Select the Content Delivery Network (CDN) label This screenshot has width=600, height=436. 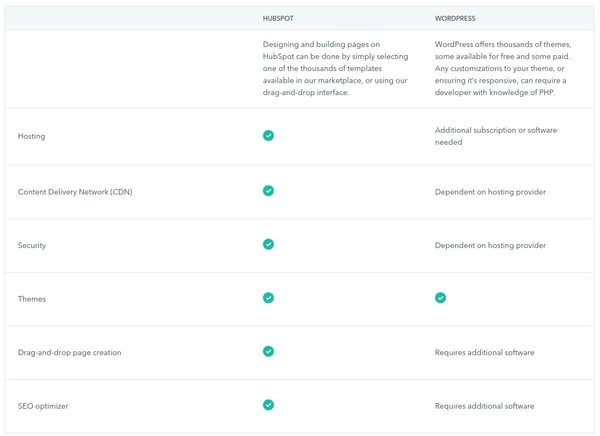(75, 192)
